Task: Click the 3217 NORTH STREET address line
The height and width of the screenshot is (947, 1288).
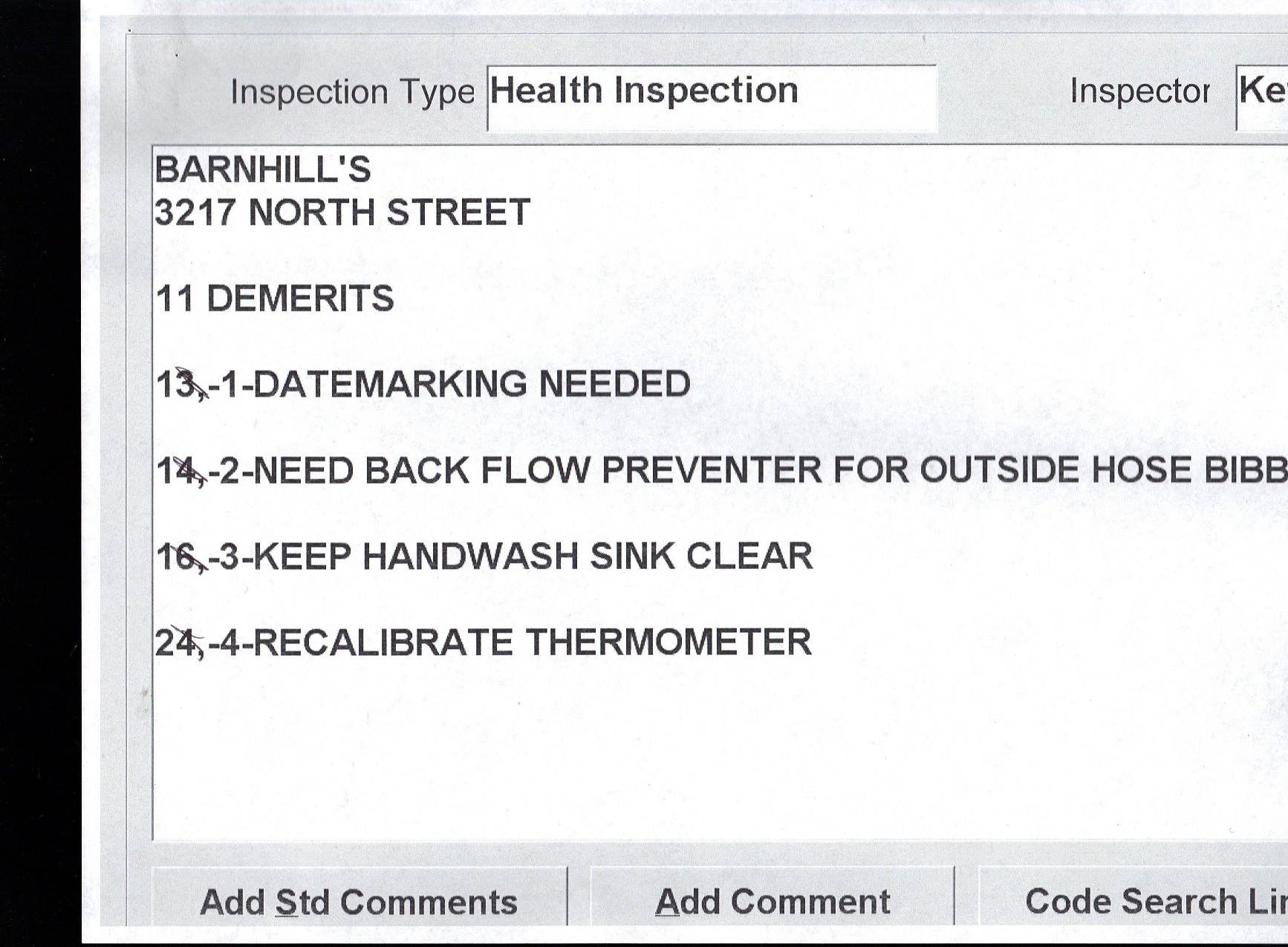Action: 342,213
